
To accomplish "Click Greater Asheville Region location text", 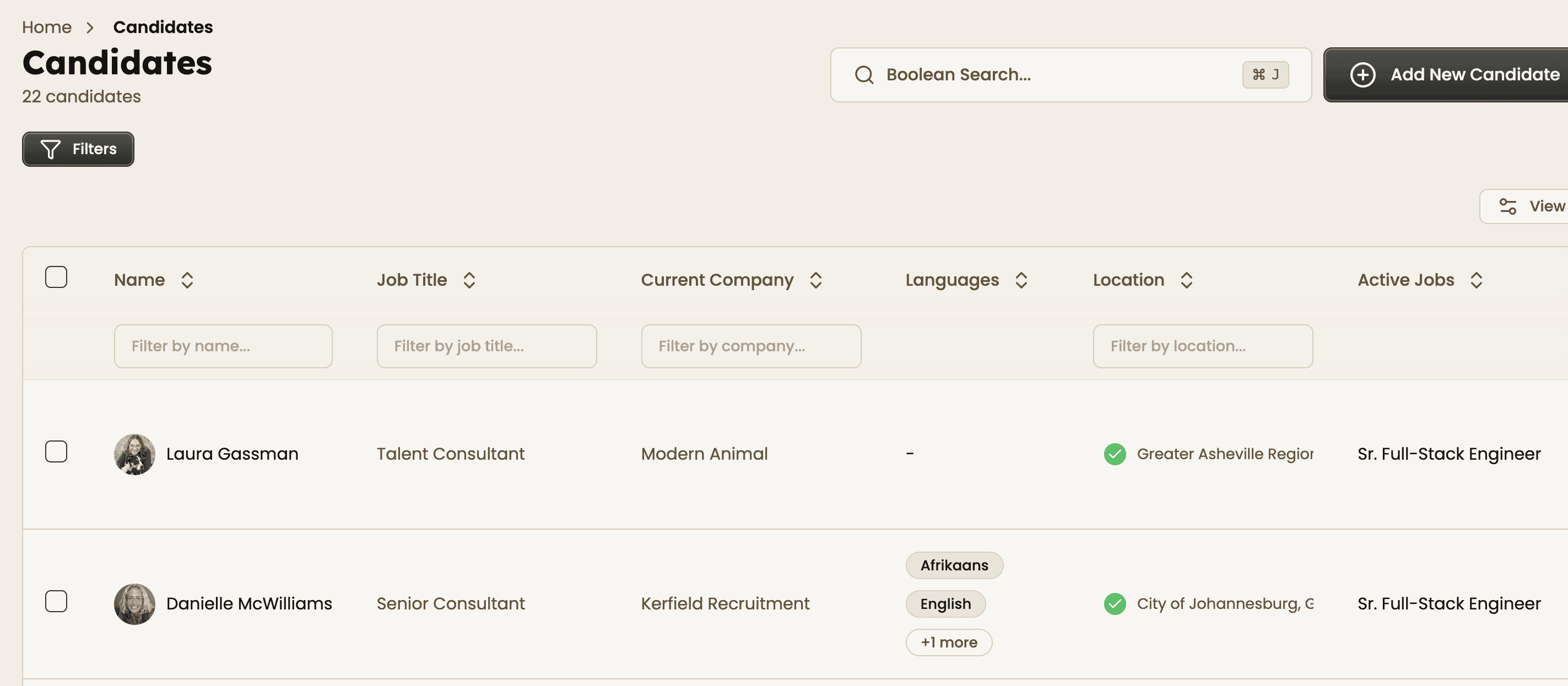I will click(x=1225, y=454).
